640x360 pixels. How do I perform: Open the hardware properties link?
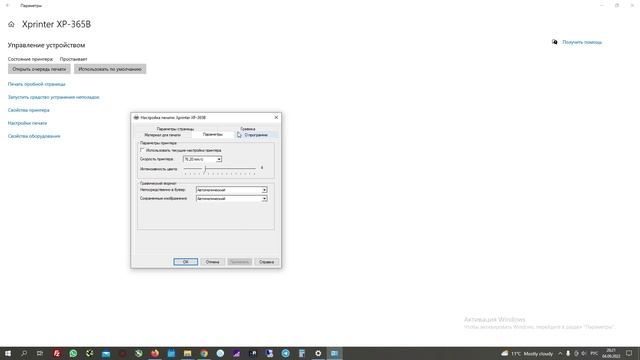(x=34, y=136)
